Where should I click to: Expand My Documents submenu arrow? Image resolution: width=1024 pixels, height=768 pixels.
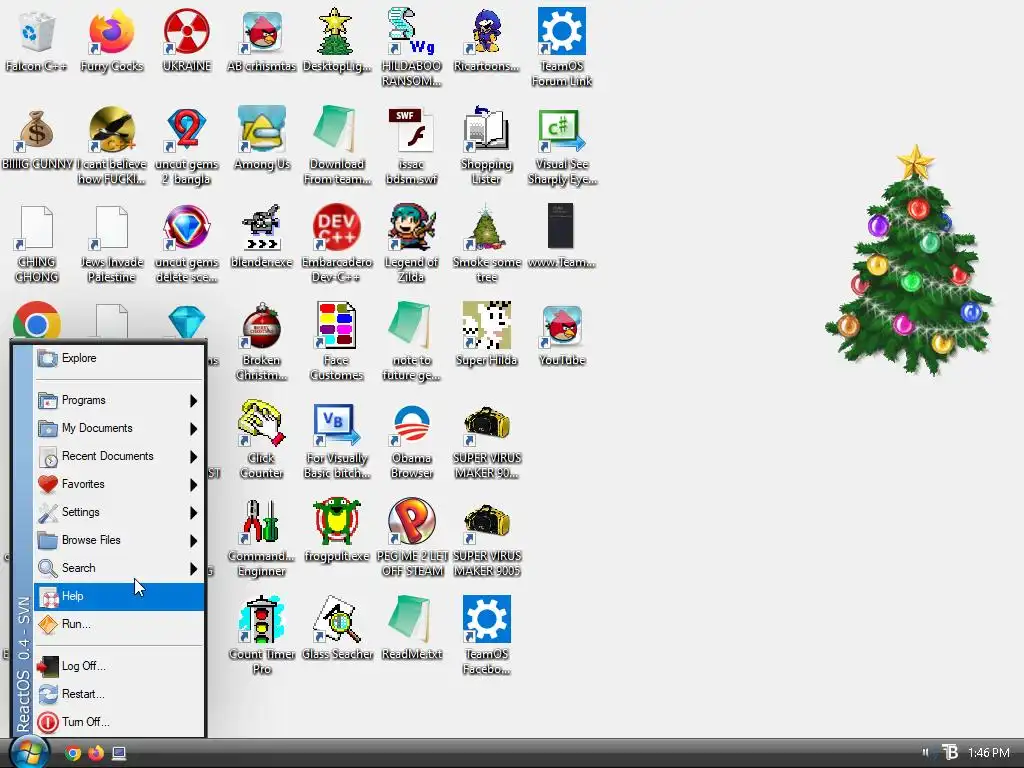(x=193, y=428)
